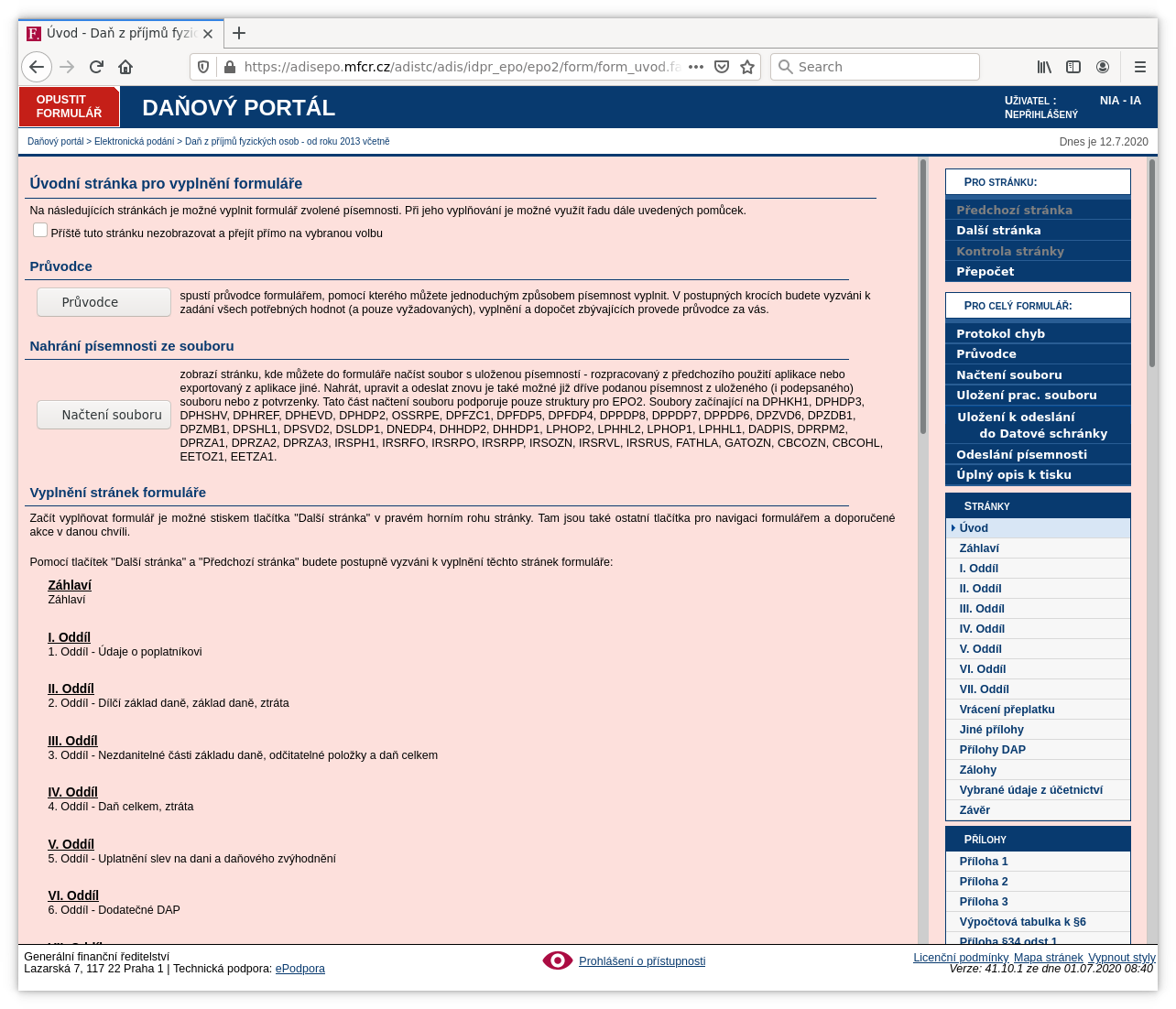
Task: Open Příloha 3 in Přílohy list
Action: pyautogui.click(x=1038, y=902)
